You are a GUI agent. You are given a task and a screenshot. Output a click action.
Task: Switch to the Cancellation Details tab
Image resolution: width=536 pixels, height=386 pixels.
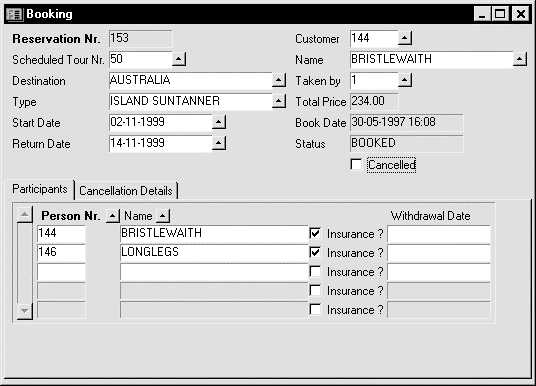click(126, 190)
